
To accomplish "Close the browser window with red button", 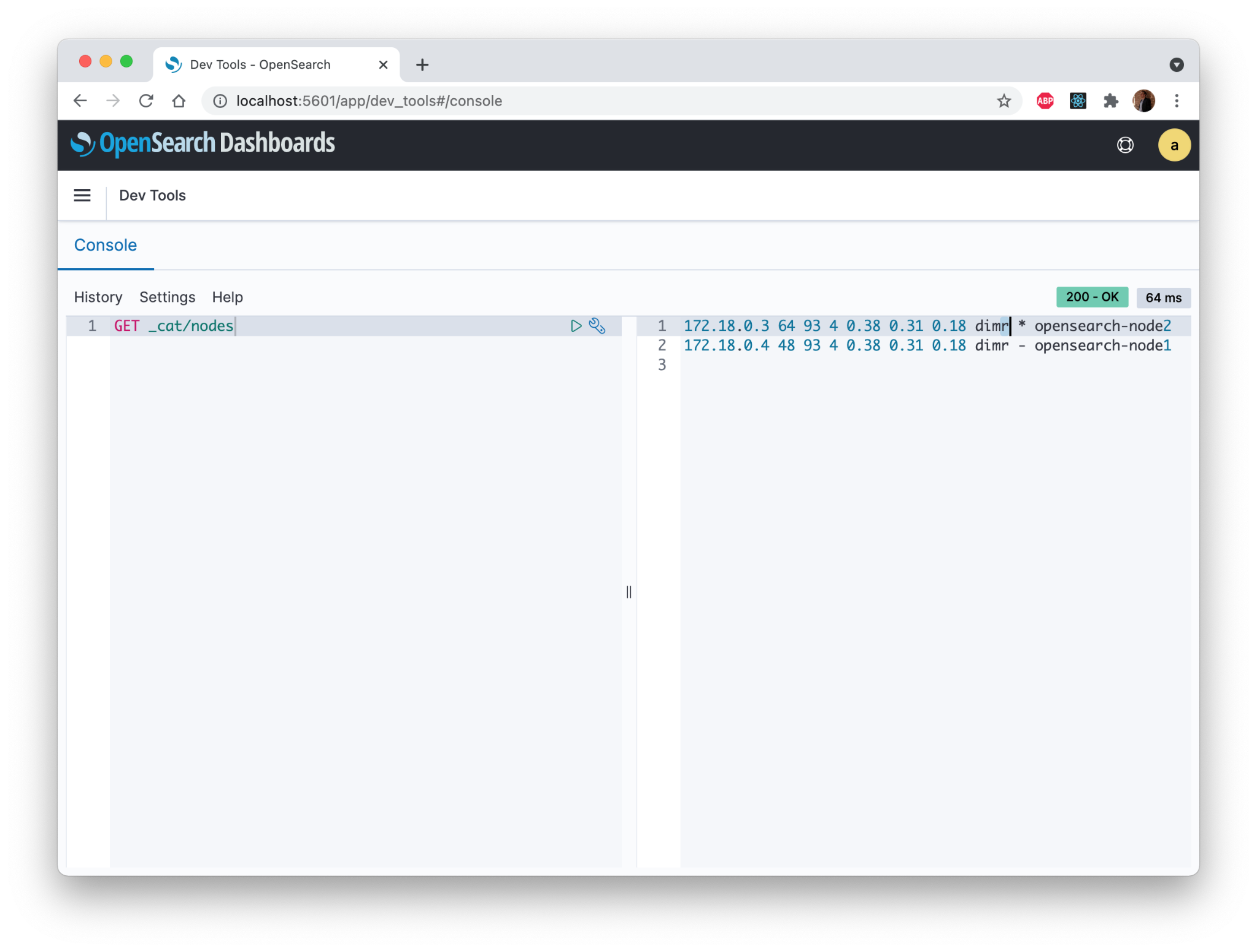I will (85, 61).
